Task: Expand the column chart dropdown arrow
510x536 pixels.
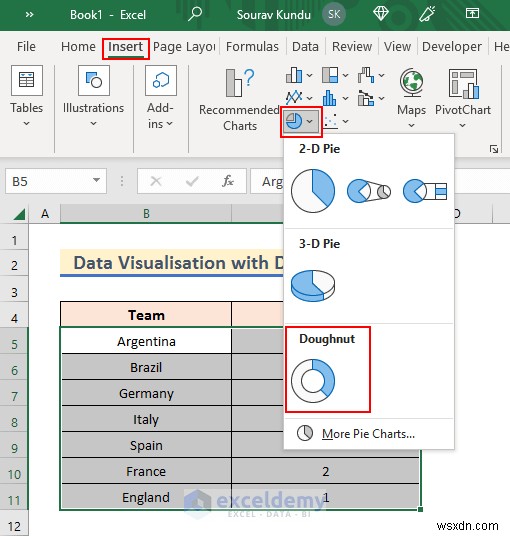Action: pyautogui.click(x=309, y=75)
